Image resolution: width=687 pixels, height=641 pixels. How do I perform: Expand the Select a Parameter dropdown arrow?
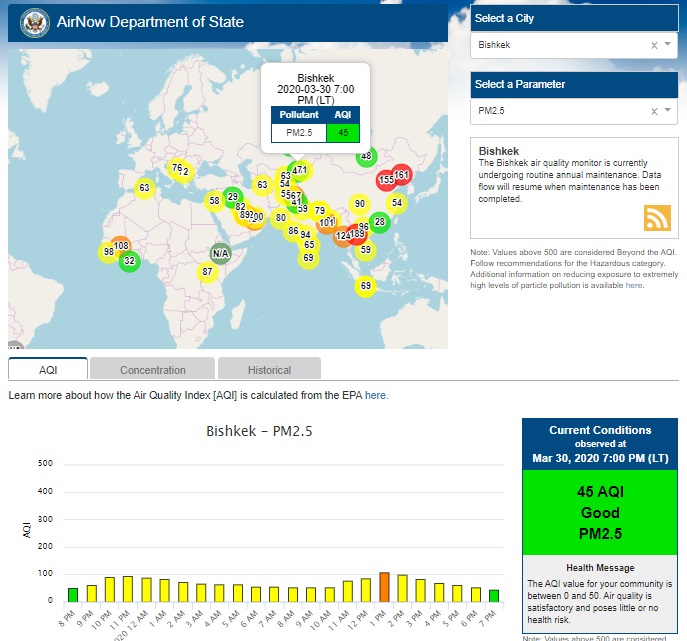pos(667,111)
